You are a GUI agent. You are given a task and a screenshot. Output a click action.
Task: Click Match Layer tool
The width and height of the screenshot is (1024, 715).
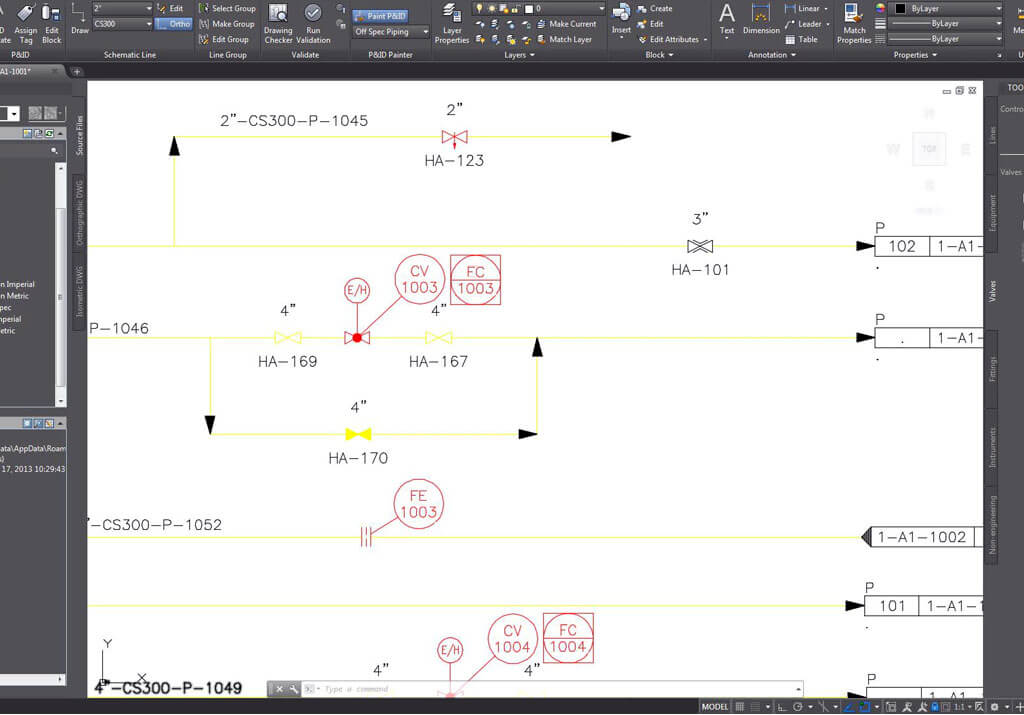pos(564,39)
